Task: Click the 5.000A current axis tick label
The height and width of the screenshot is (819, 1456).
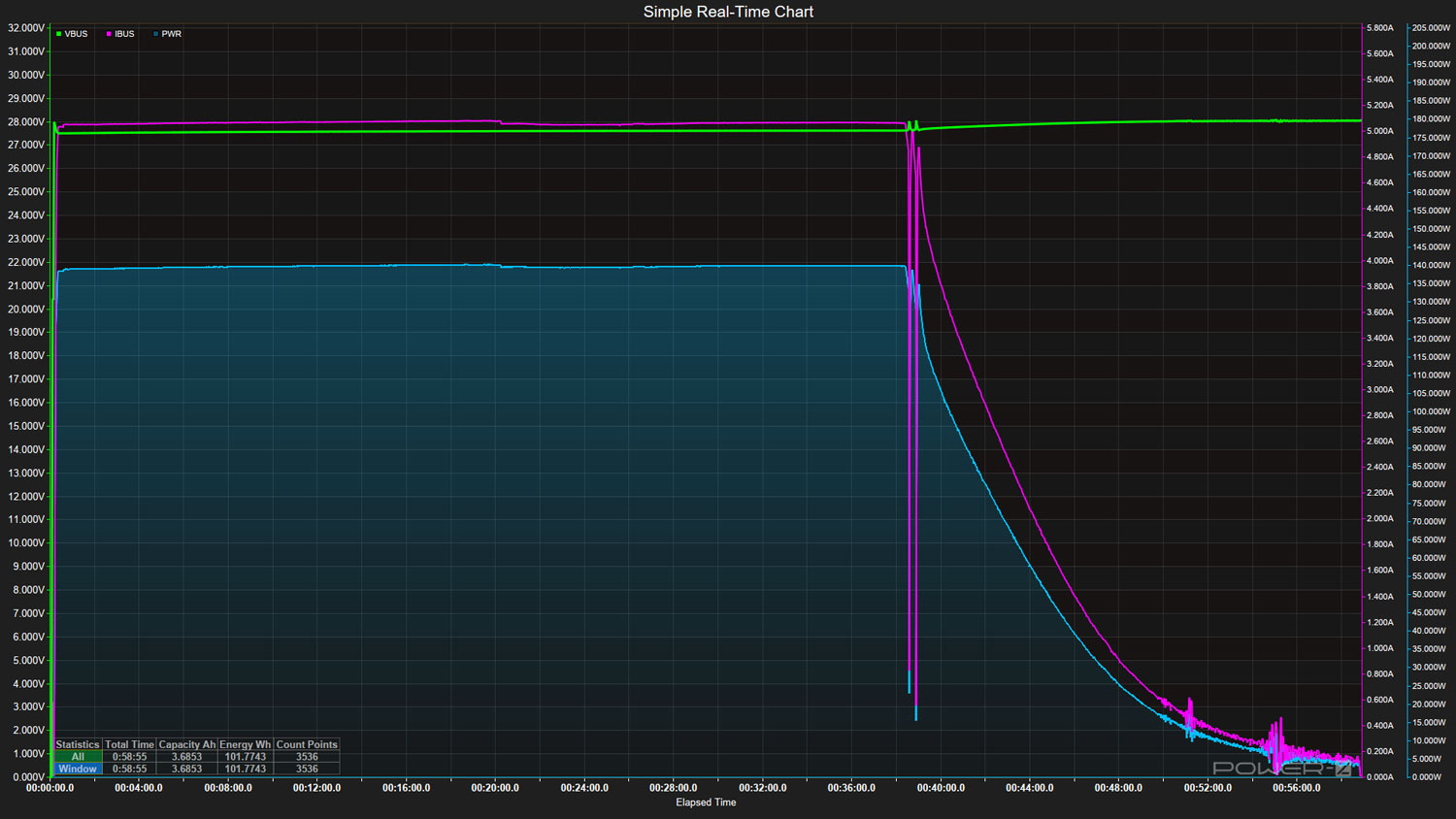Action: (1379, 131)
